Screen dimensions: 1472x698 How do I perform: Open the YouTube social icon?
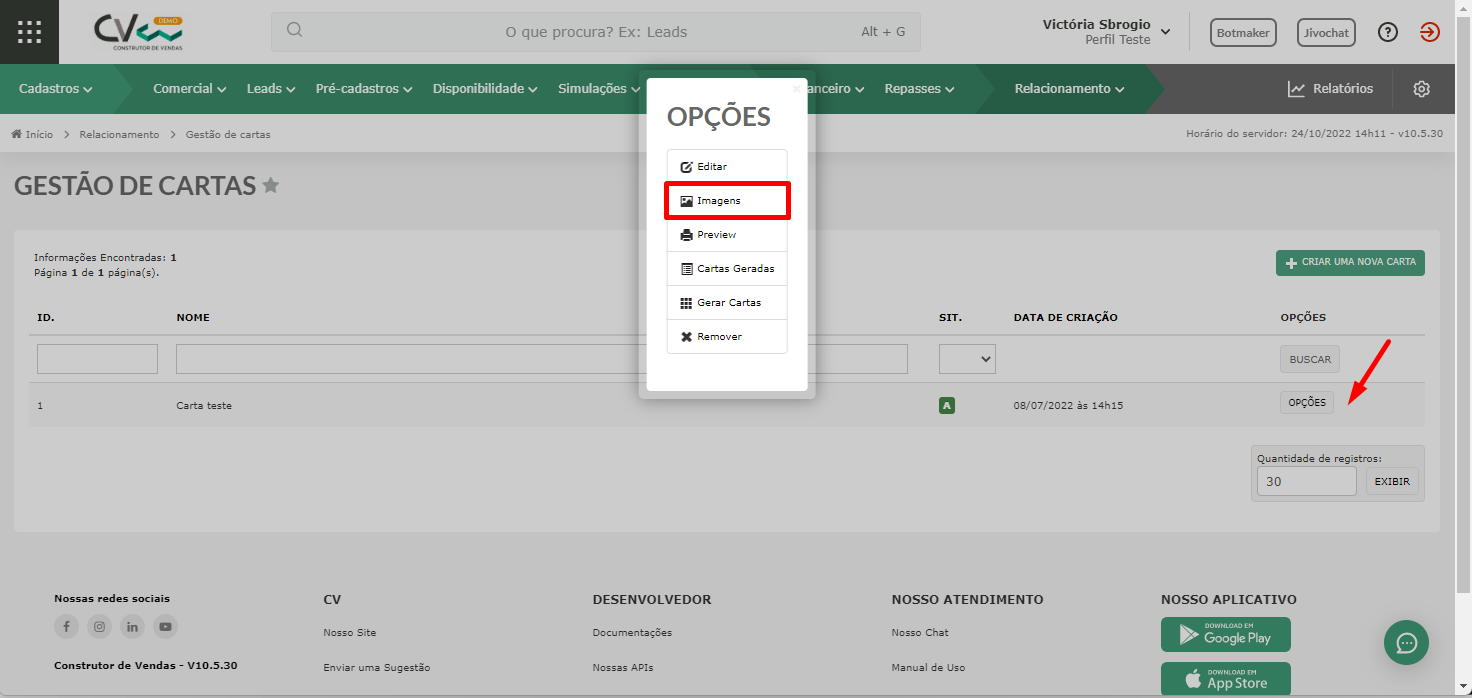tap(165, 627)
